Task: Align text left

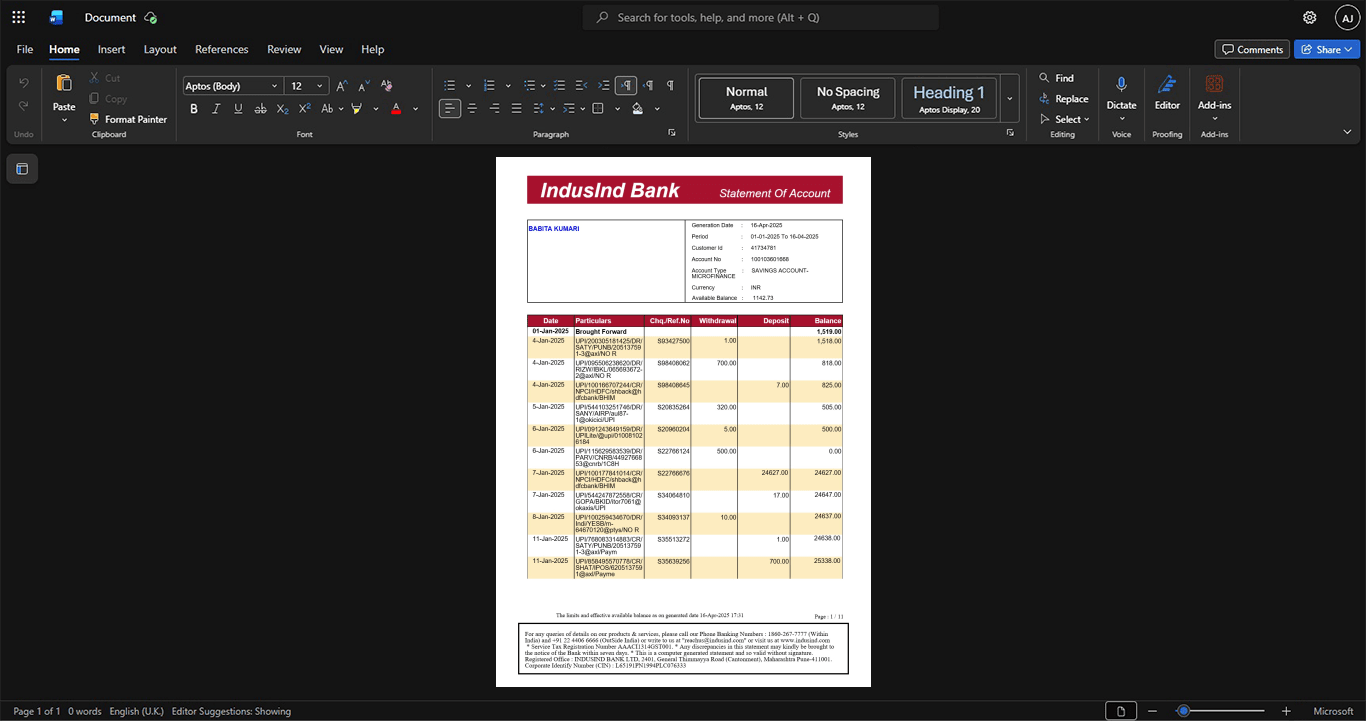Action: (450, 108)
